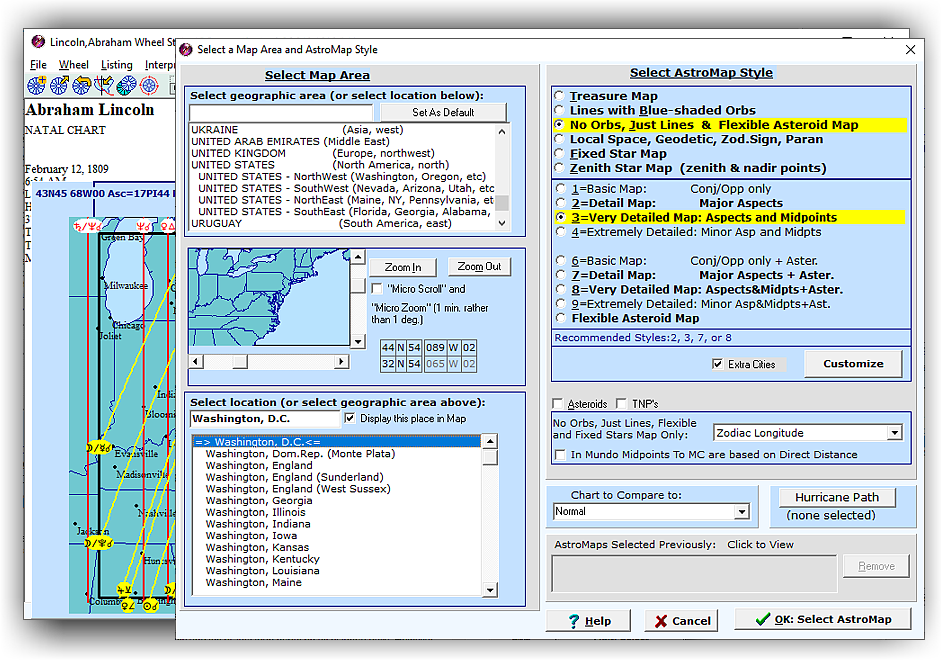Click the wheel with diagonal arrow icon
The width and height of the screenshot is (941, 660).
(59, 86)
